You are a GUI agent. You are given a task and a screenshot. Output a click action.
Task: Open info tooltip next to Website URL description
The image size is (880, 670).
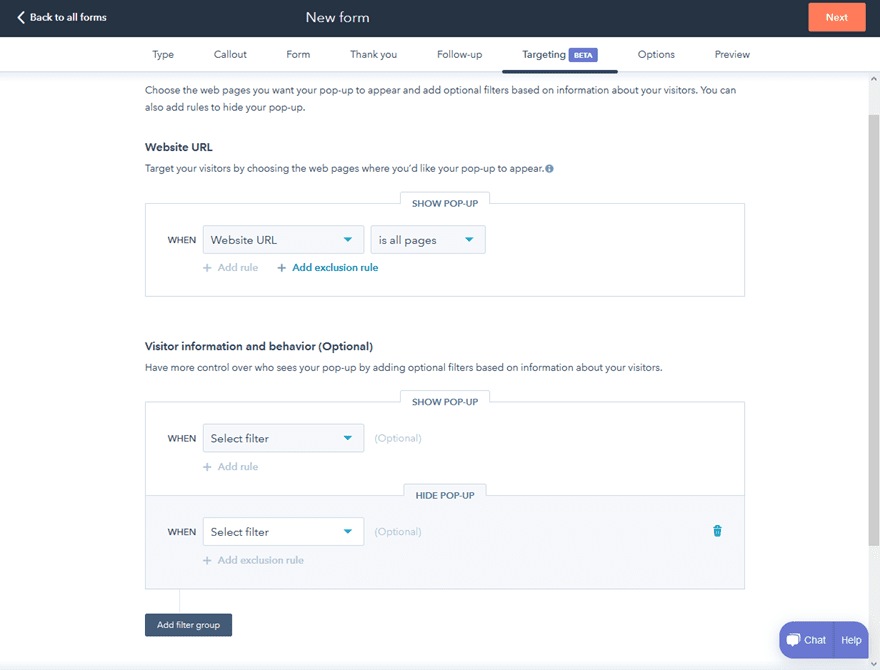tap(549, 168)
